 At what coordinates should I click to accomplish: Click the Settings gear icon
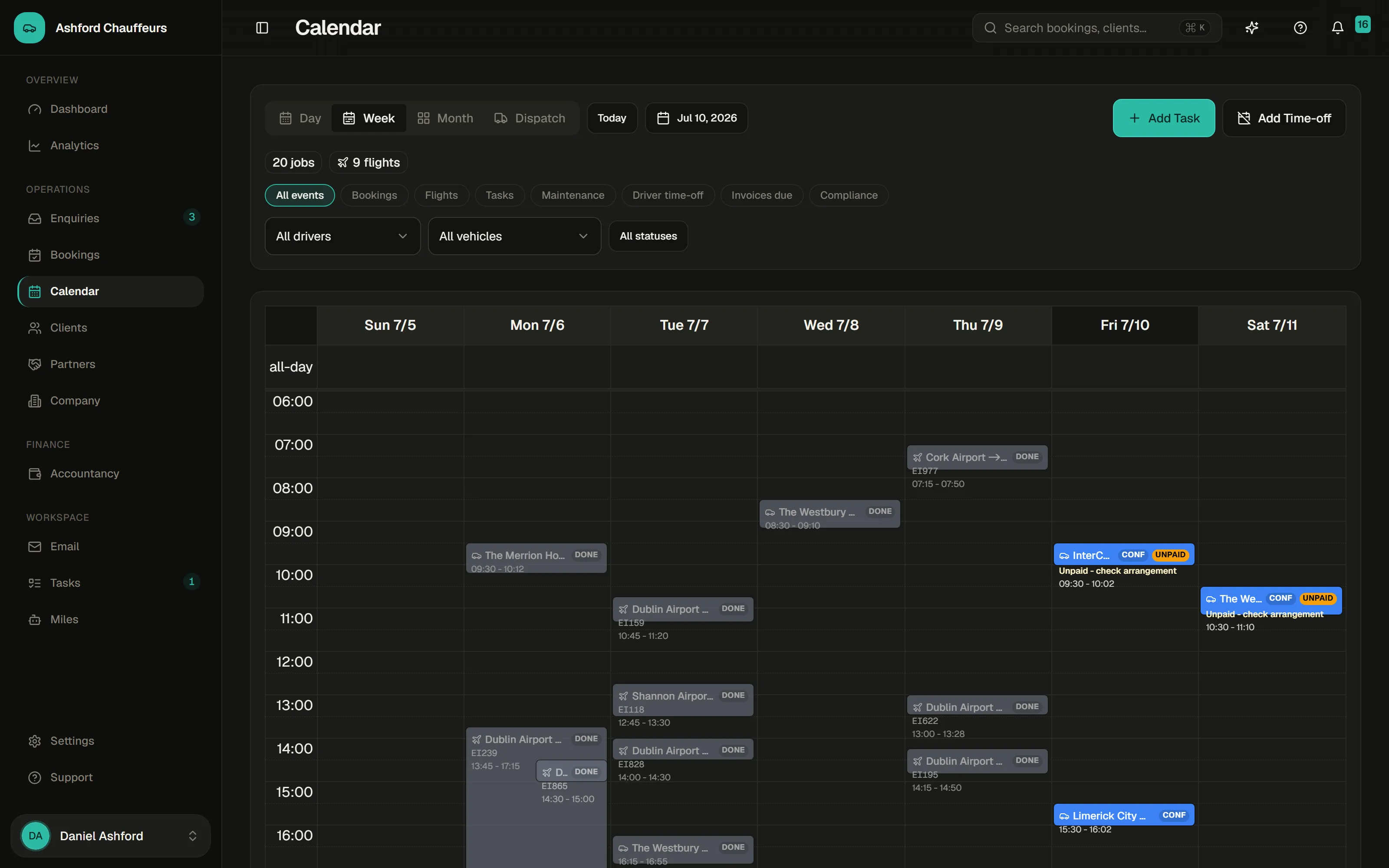pos(34,741)
